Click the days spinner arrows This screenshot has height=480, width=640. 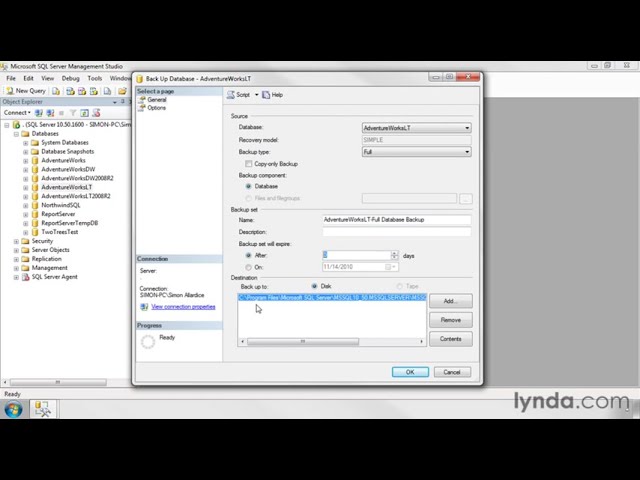point(394,256)
